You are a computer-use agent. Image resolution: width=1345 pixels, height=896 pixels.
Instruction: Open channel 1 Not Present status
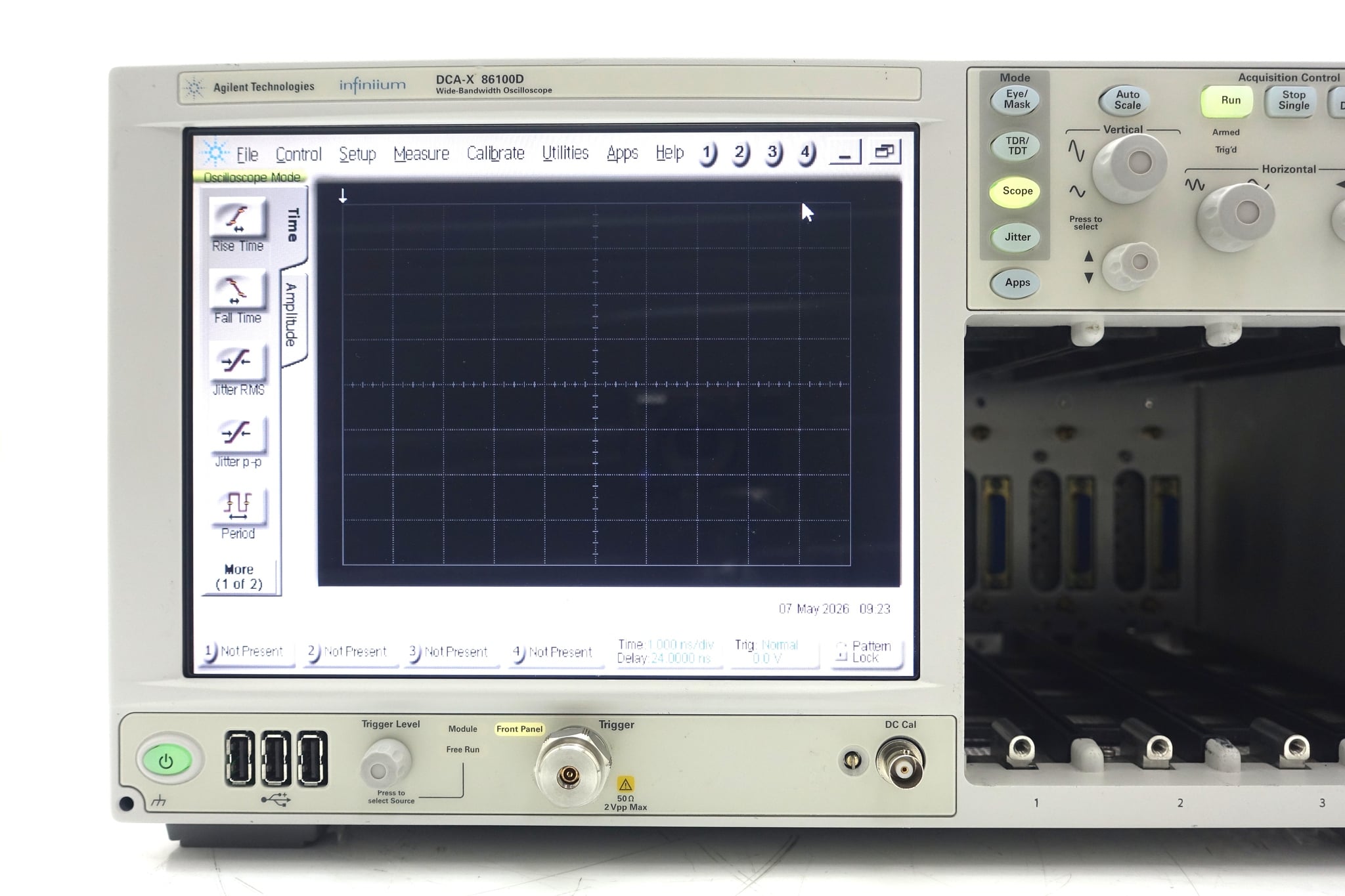tap(248, 652)
